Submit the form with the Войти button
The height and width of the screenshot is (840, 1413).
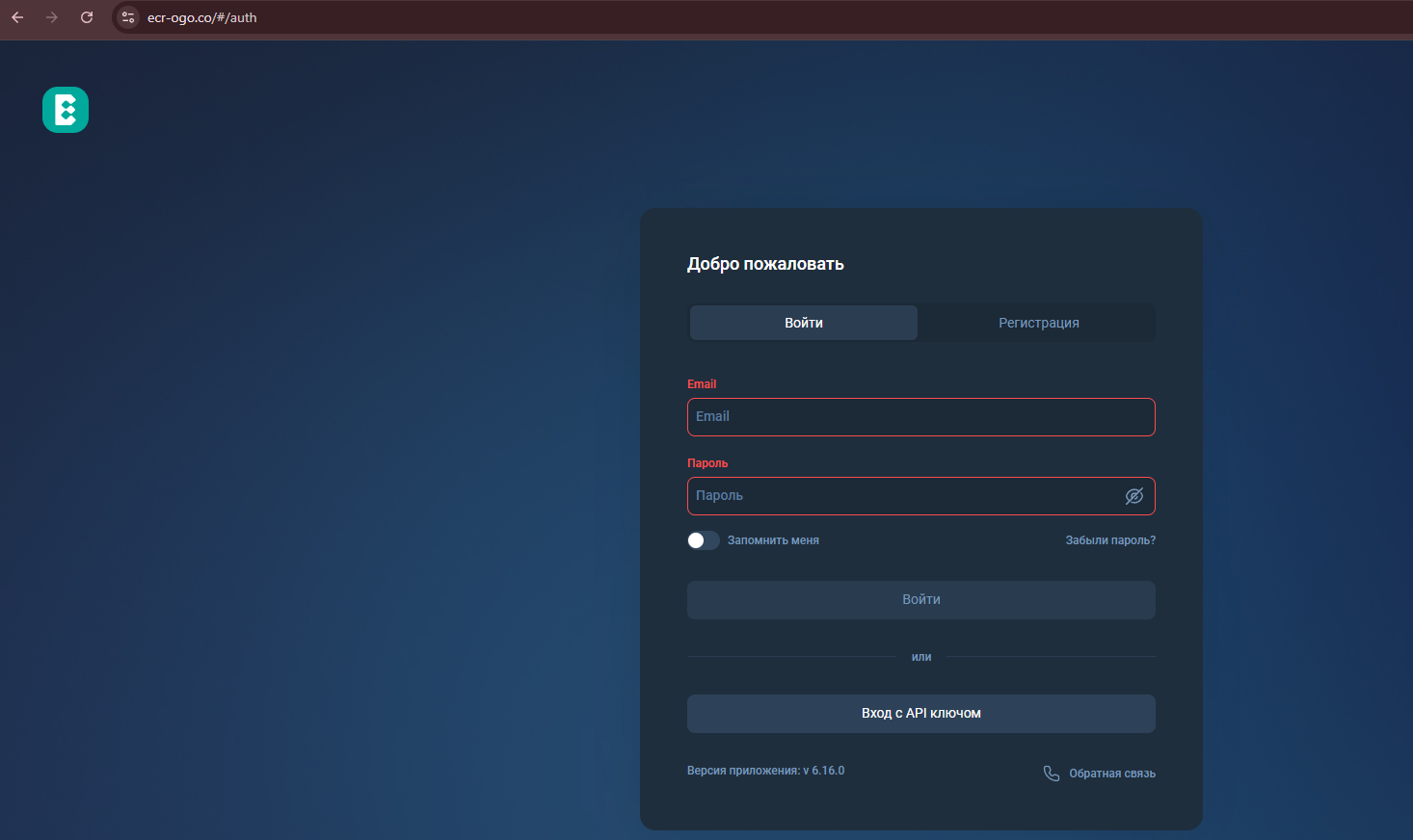click(x=921, y=600)
